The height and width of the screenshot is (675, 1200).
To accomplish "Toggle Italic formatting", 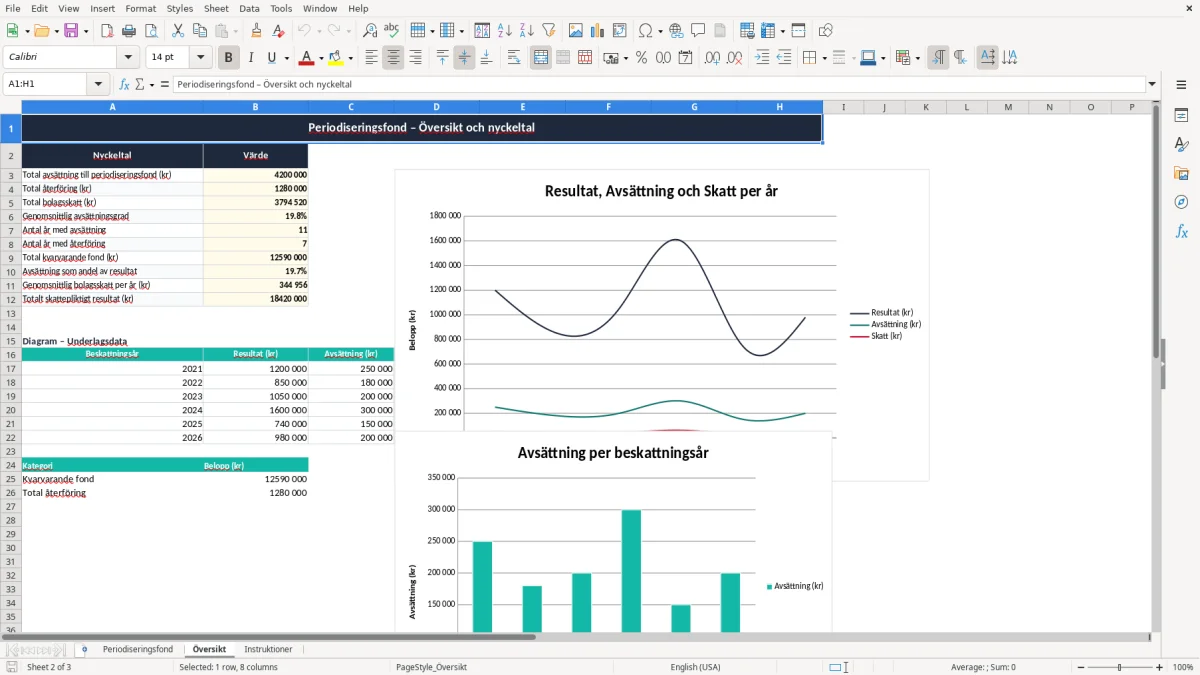I will click(251, 58).
